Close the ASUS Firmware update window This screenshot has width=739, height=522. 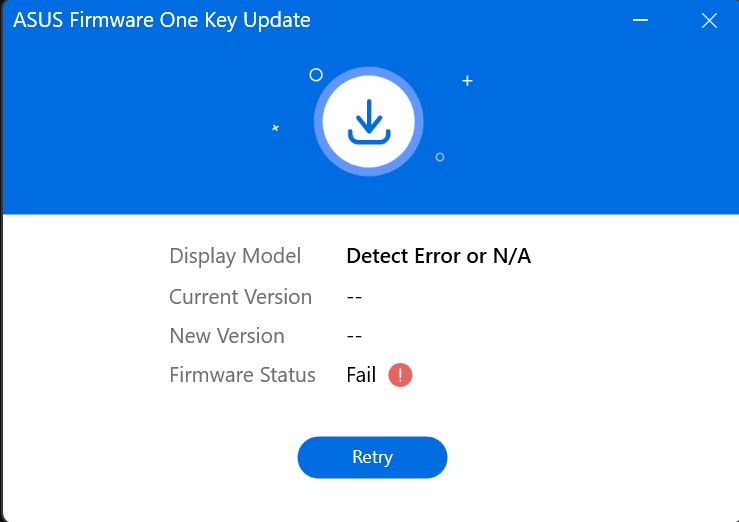tap(709, 21)
